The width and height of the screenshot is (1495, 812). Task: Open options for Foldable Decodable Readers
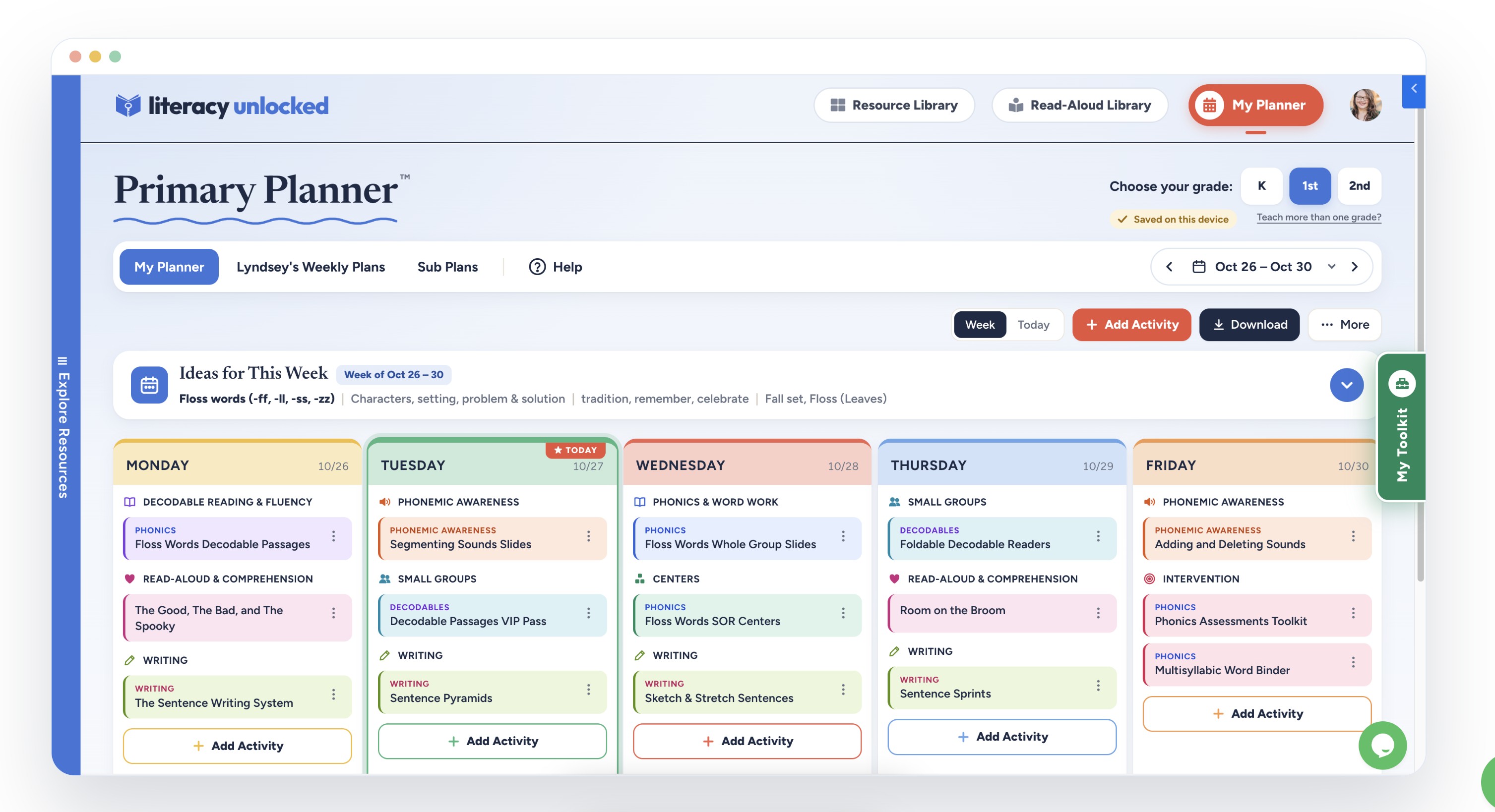pyautogui.click(x=1098, y=536)
